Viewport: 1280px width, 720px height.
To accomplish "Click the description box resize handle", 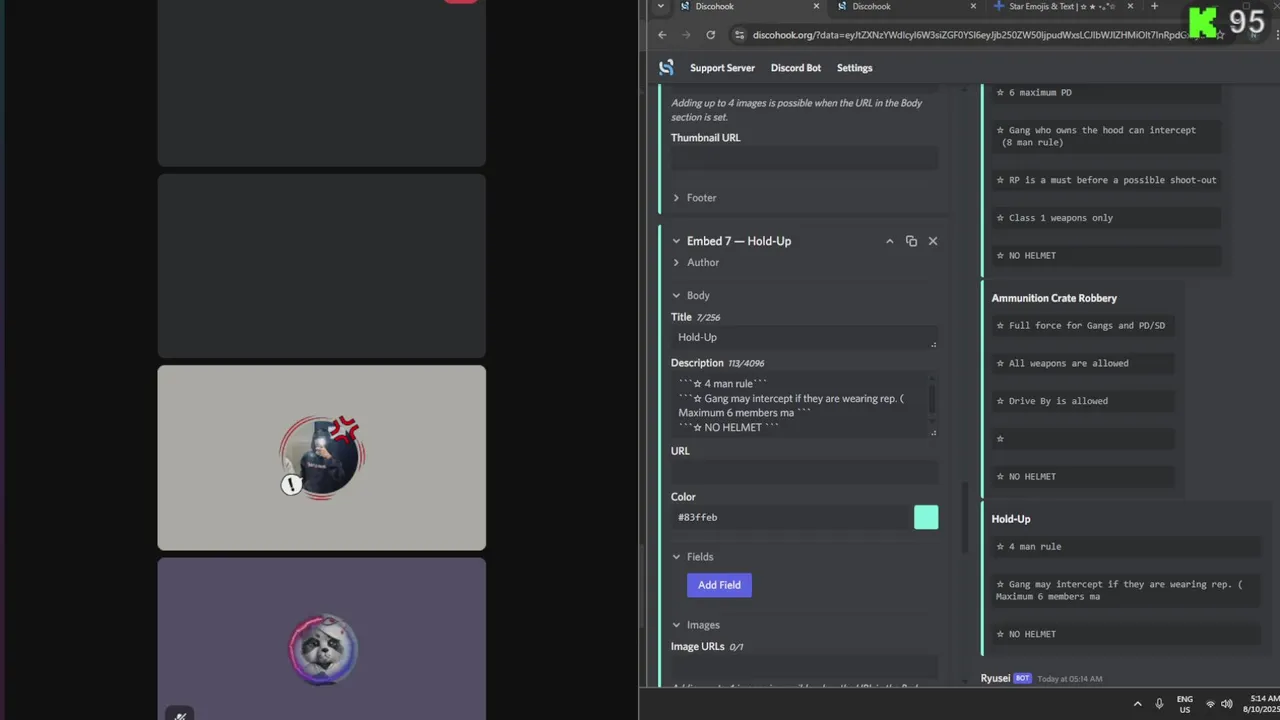I will coord(933,432).
